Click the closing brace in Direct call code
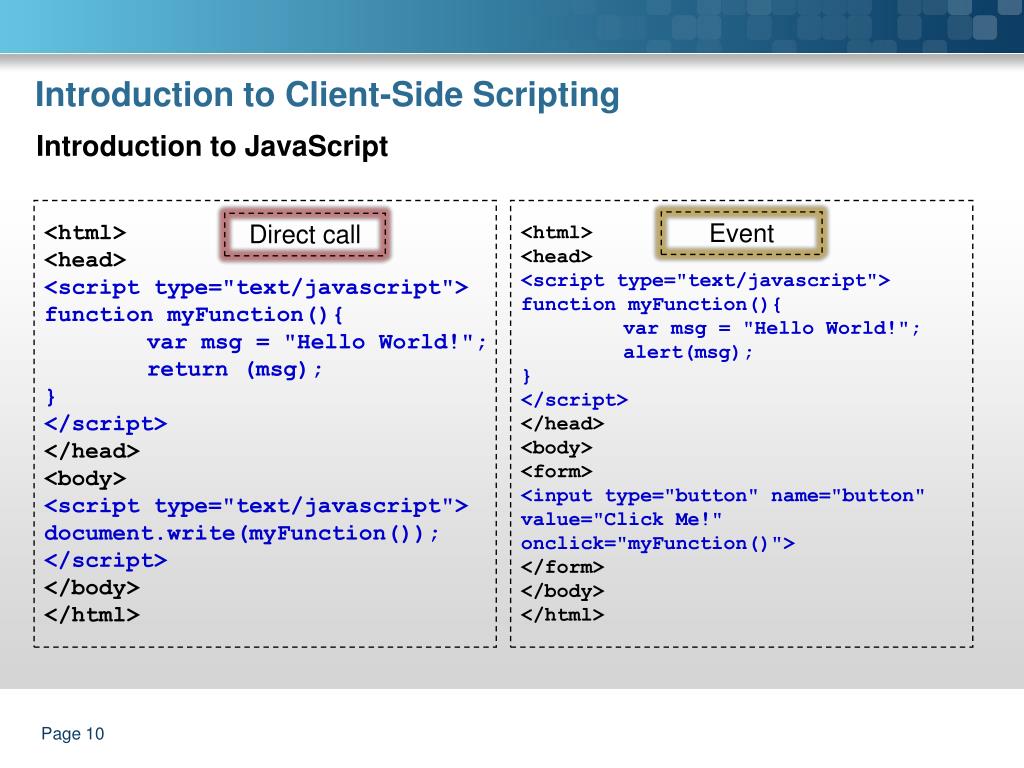Viewport: 1024px width, 768px height. tap(51, 397)
